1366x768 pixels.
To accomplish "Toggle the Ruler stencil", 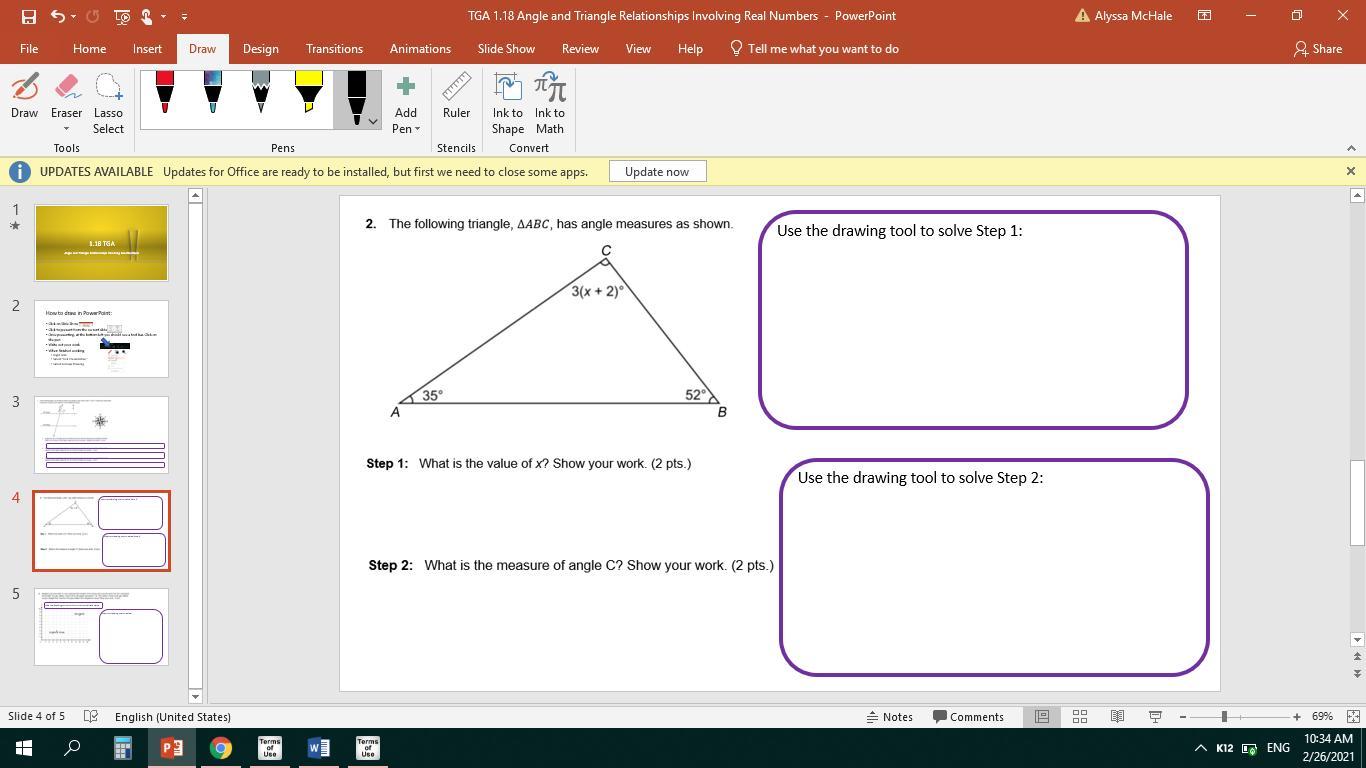I will pyautogui.click(x=456, y=98).
